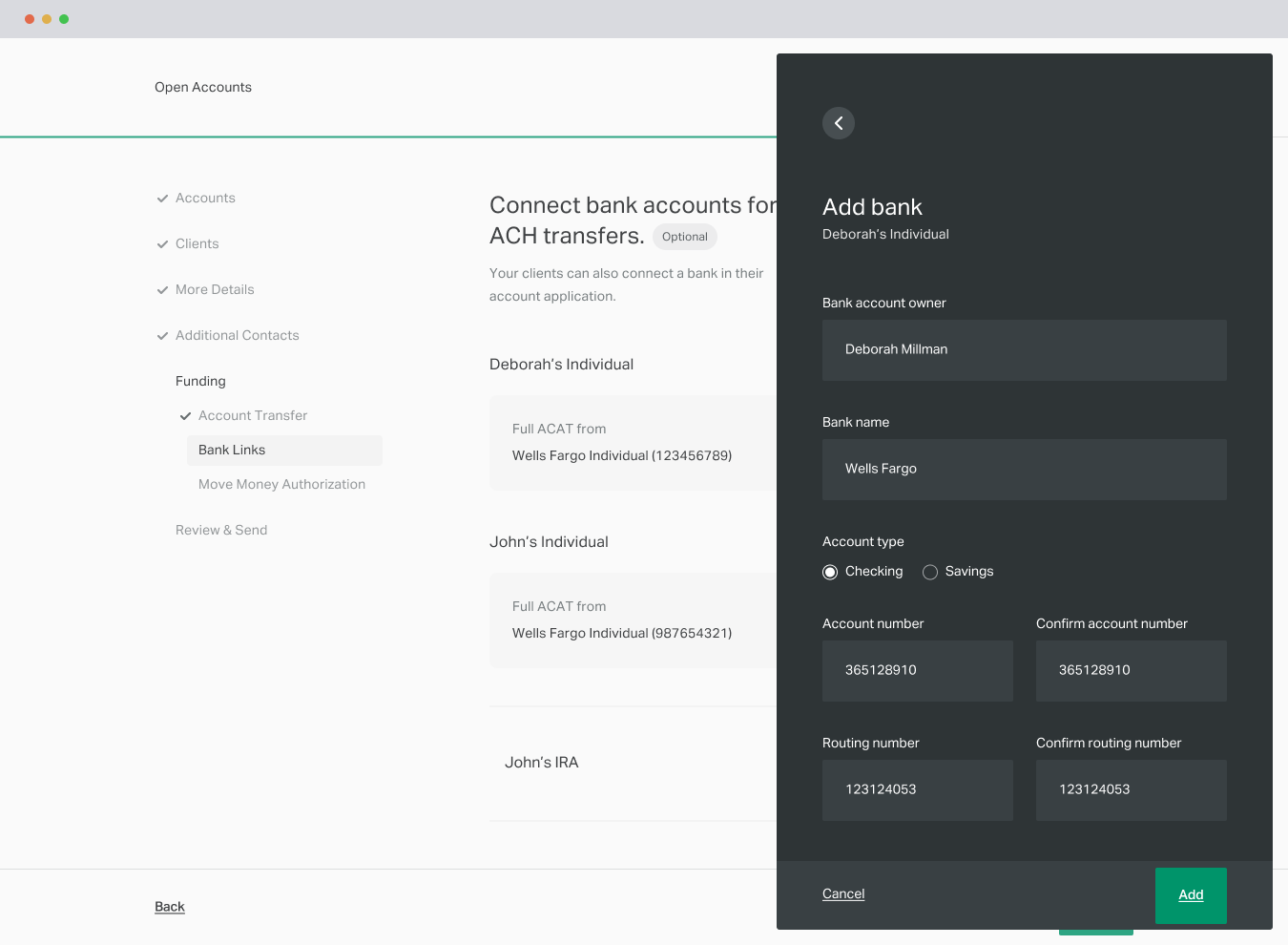
Task: Click the John's Individual section heading
Action: (x=549, y=541)
